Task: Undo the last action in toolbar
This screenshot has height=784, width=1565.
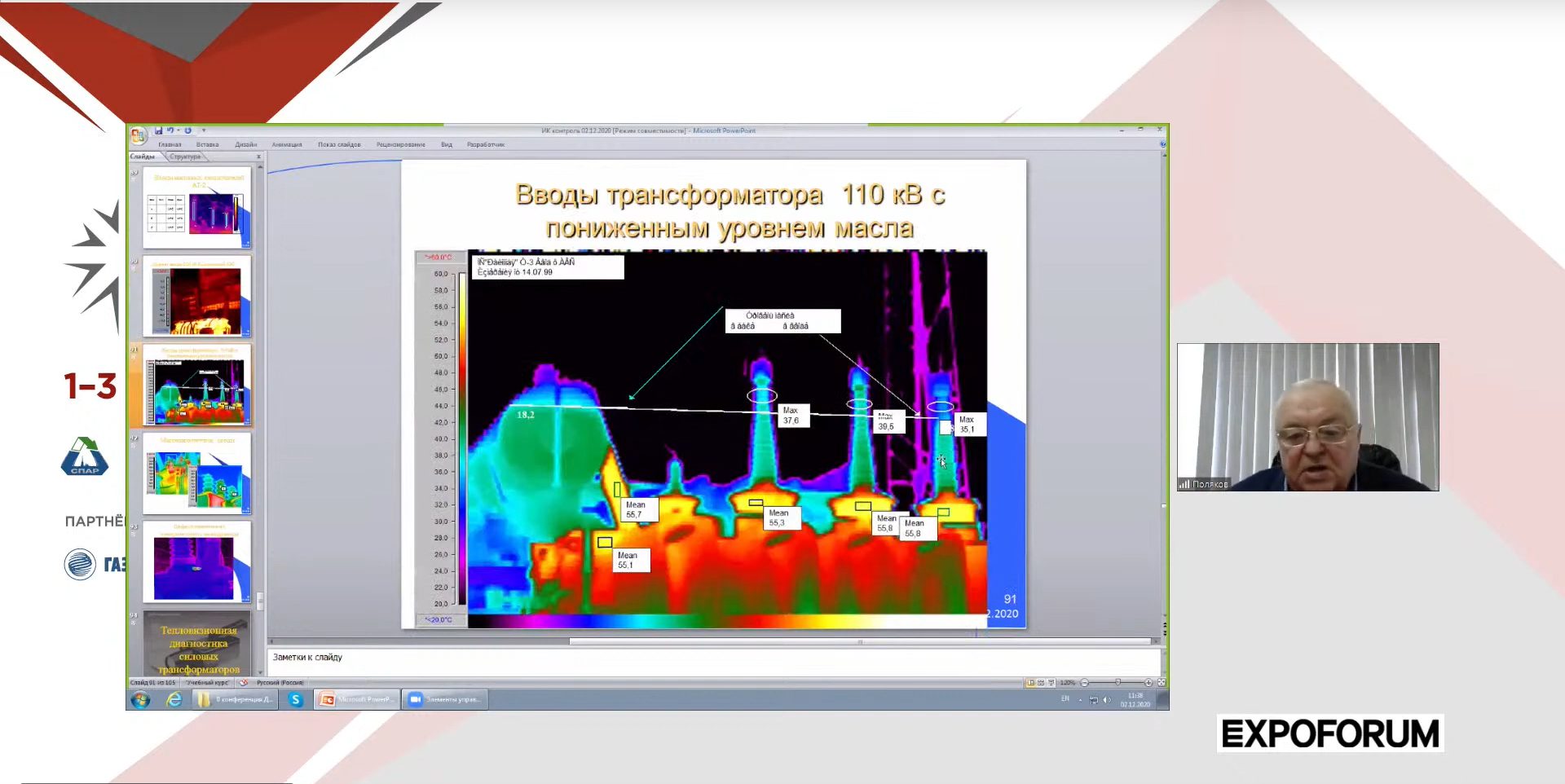Action: click(x=170, y=130)
